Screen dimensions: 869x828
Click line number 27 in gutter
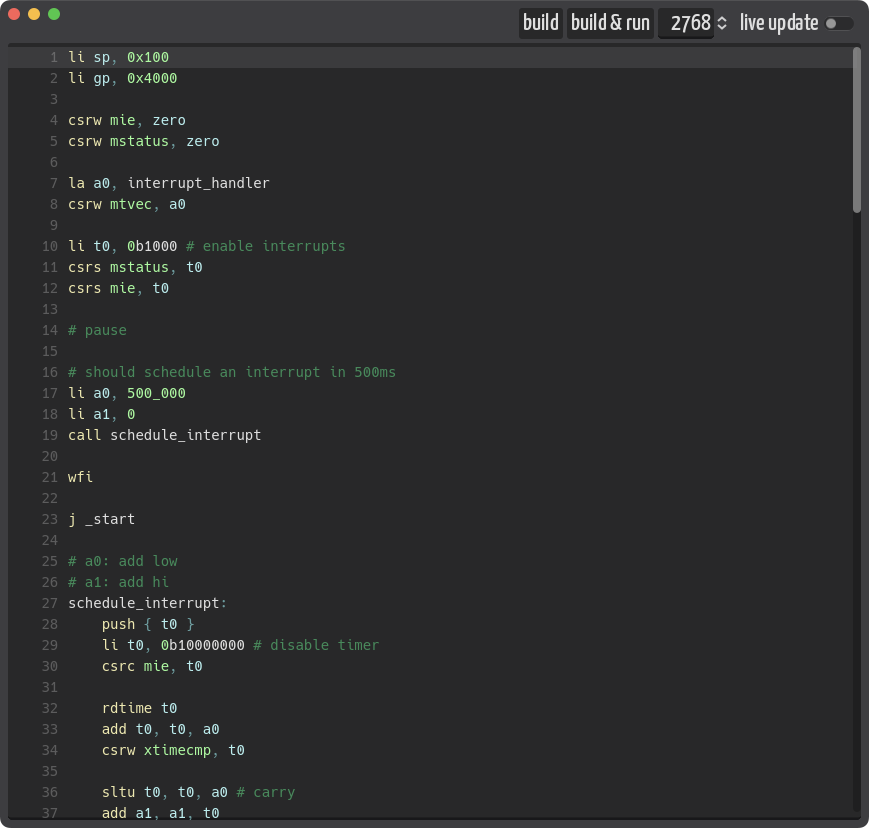click(x=50, y=604)
